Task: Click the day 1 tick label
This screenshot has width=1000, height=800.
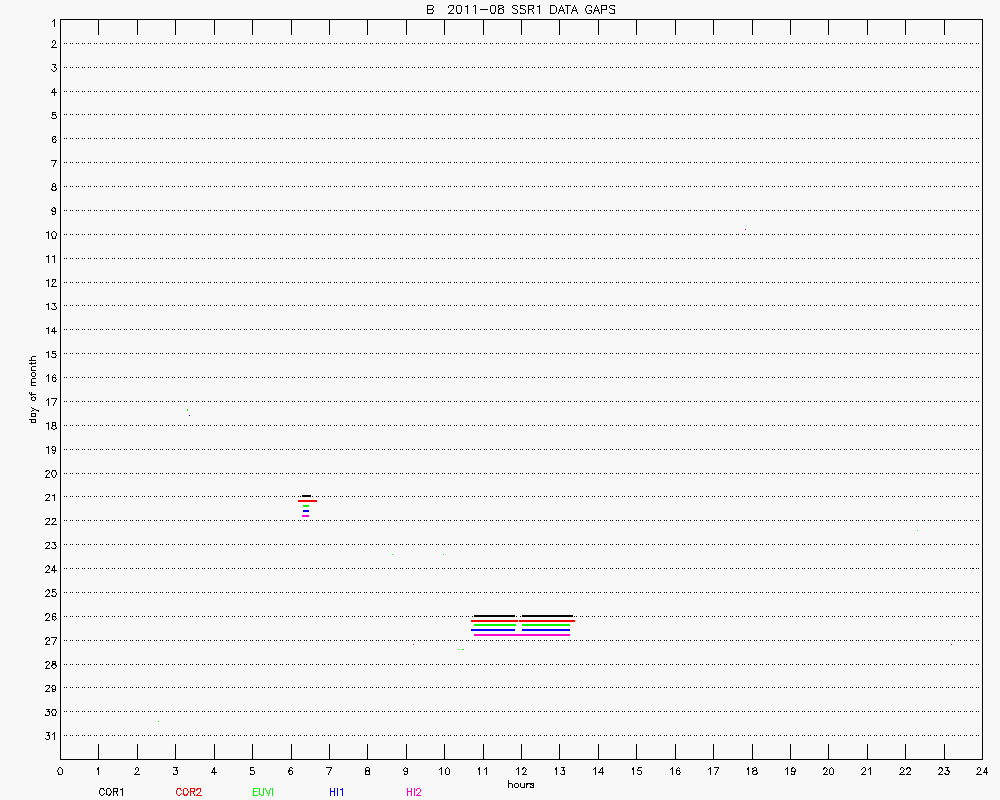Action: [51, 21]
